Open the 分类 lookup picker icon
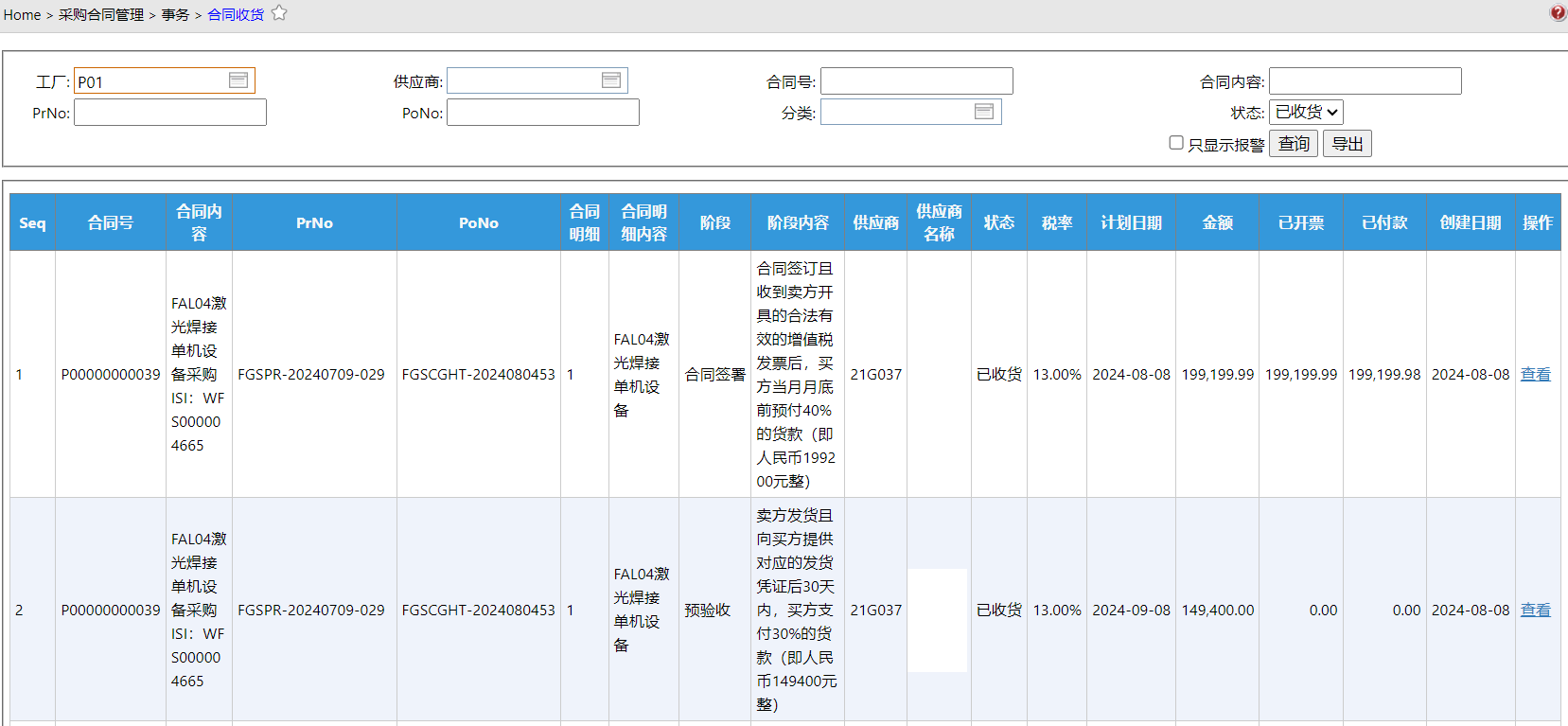 pos(984,112)
